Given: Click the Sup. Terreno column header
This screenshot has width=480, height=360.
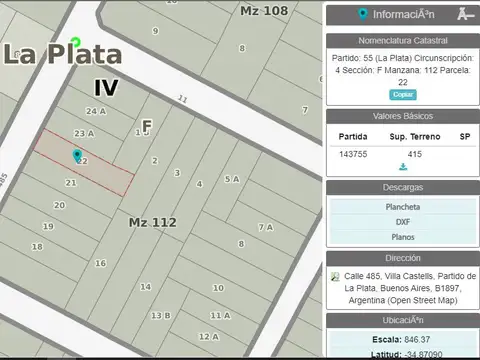Looking at the screenshot, I should tap(415, 137).
